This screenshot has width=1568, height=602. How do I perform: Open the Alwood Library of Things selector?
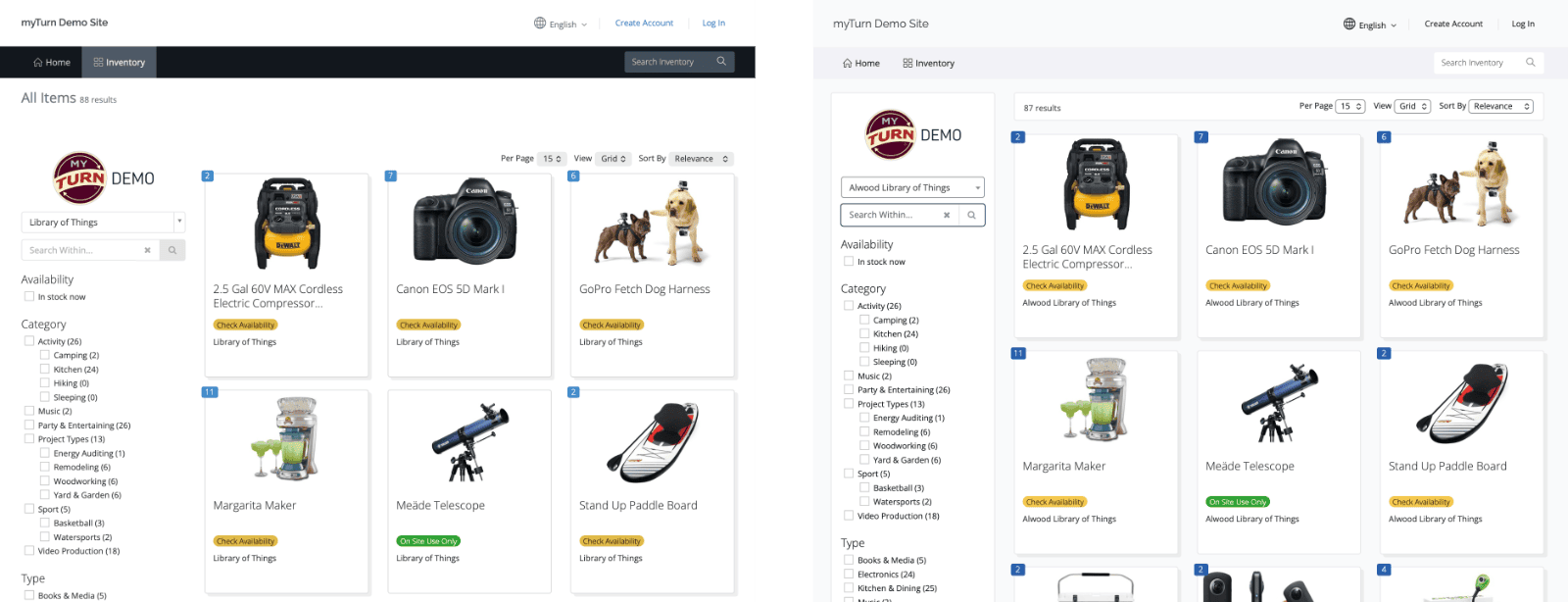[x=912, y=187]
